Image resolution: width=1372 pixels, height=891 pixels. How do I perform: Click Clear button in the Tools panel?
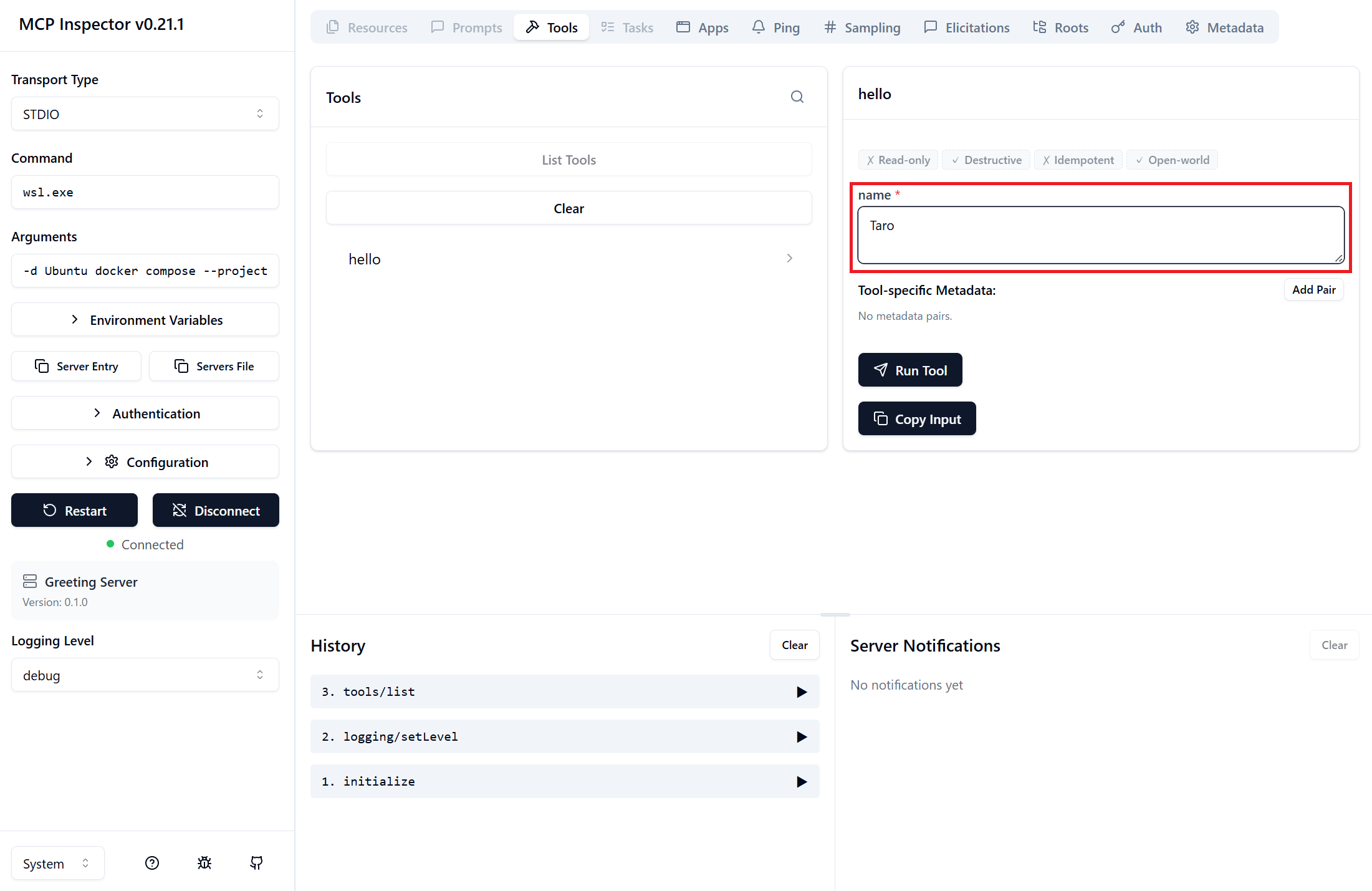[x=569, y=208]
